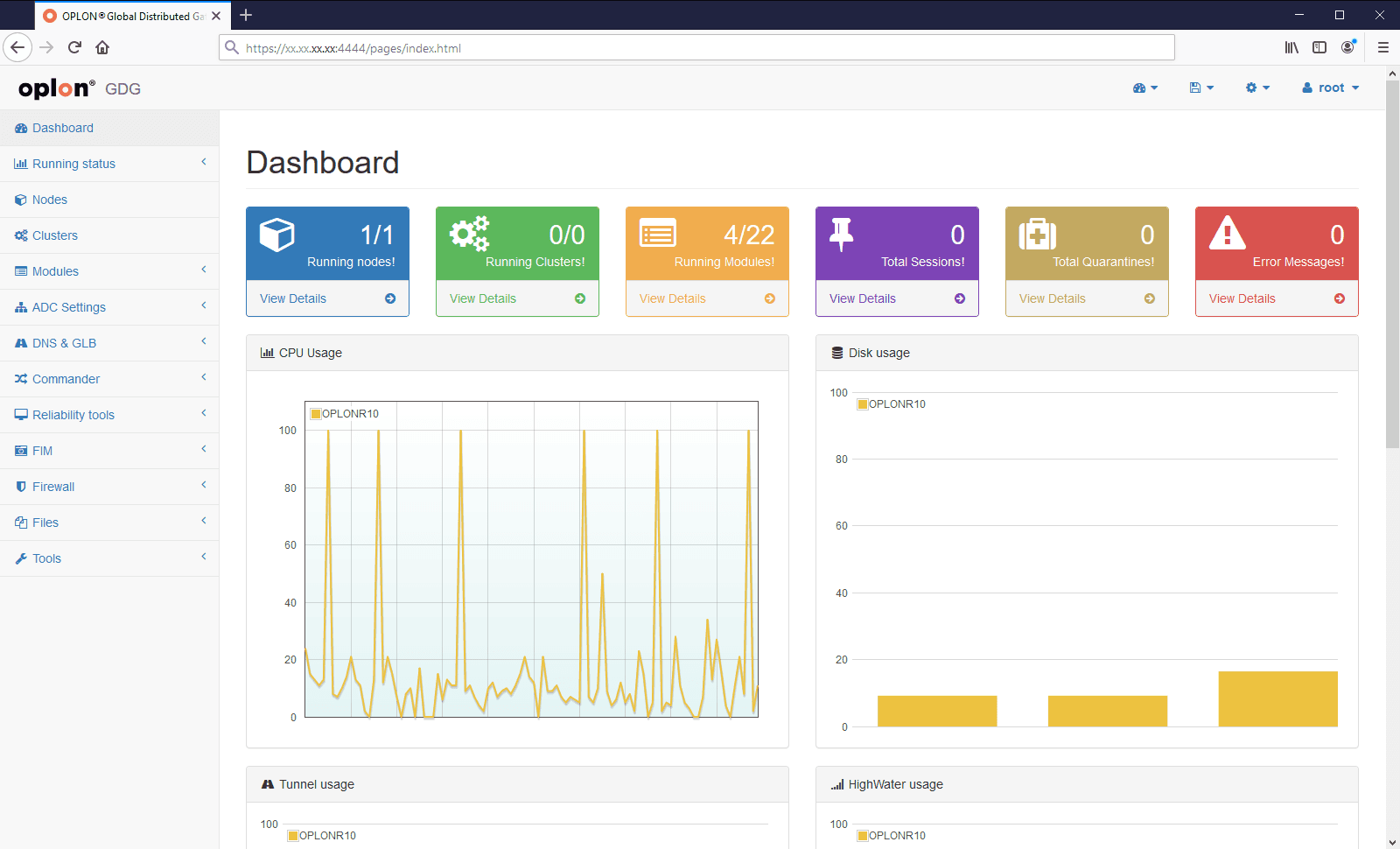The height and width of the screenshot is (849, 1400).
Task: Click the Running Clusters gears icon
Action: pos(470,234)
